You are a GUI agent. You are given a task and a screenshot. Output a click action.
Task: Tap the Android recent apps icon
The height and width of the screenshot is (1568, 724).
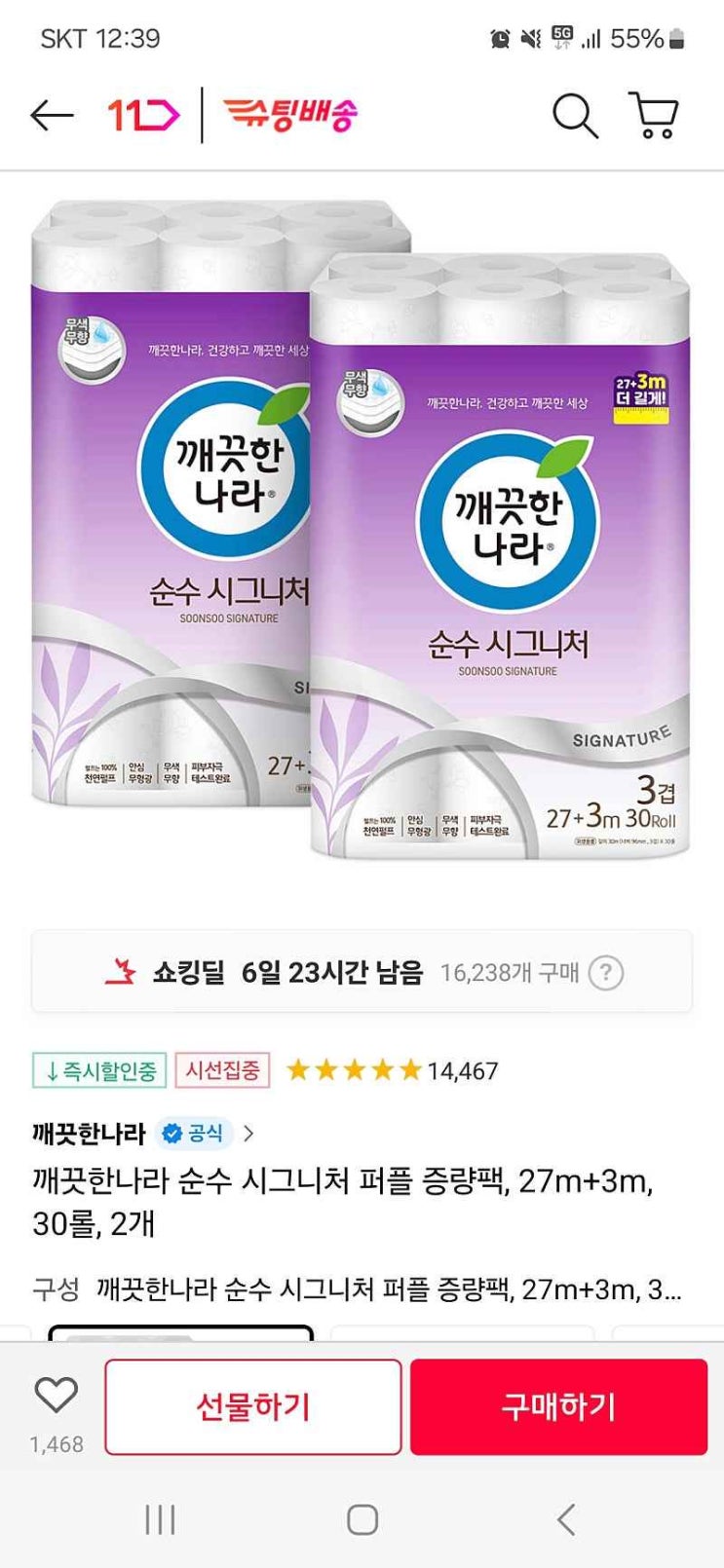[160, 1519]
